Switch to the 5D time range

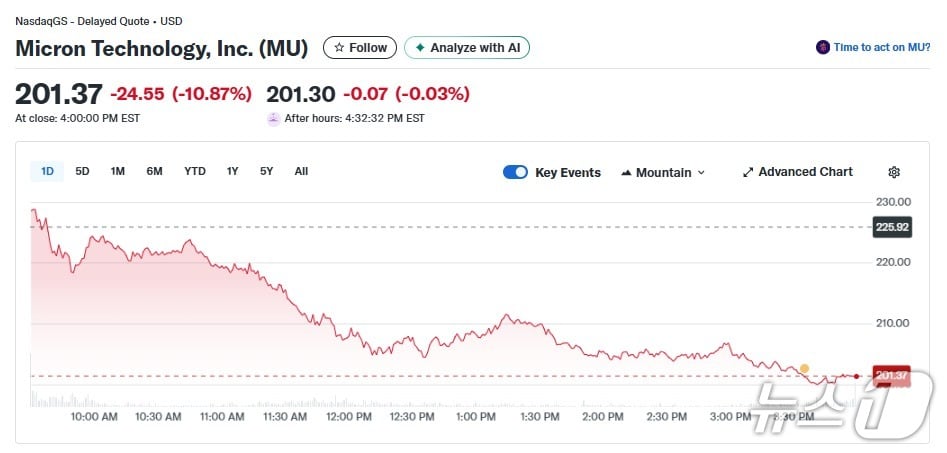(83, 171)
